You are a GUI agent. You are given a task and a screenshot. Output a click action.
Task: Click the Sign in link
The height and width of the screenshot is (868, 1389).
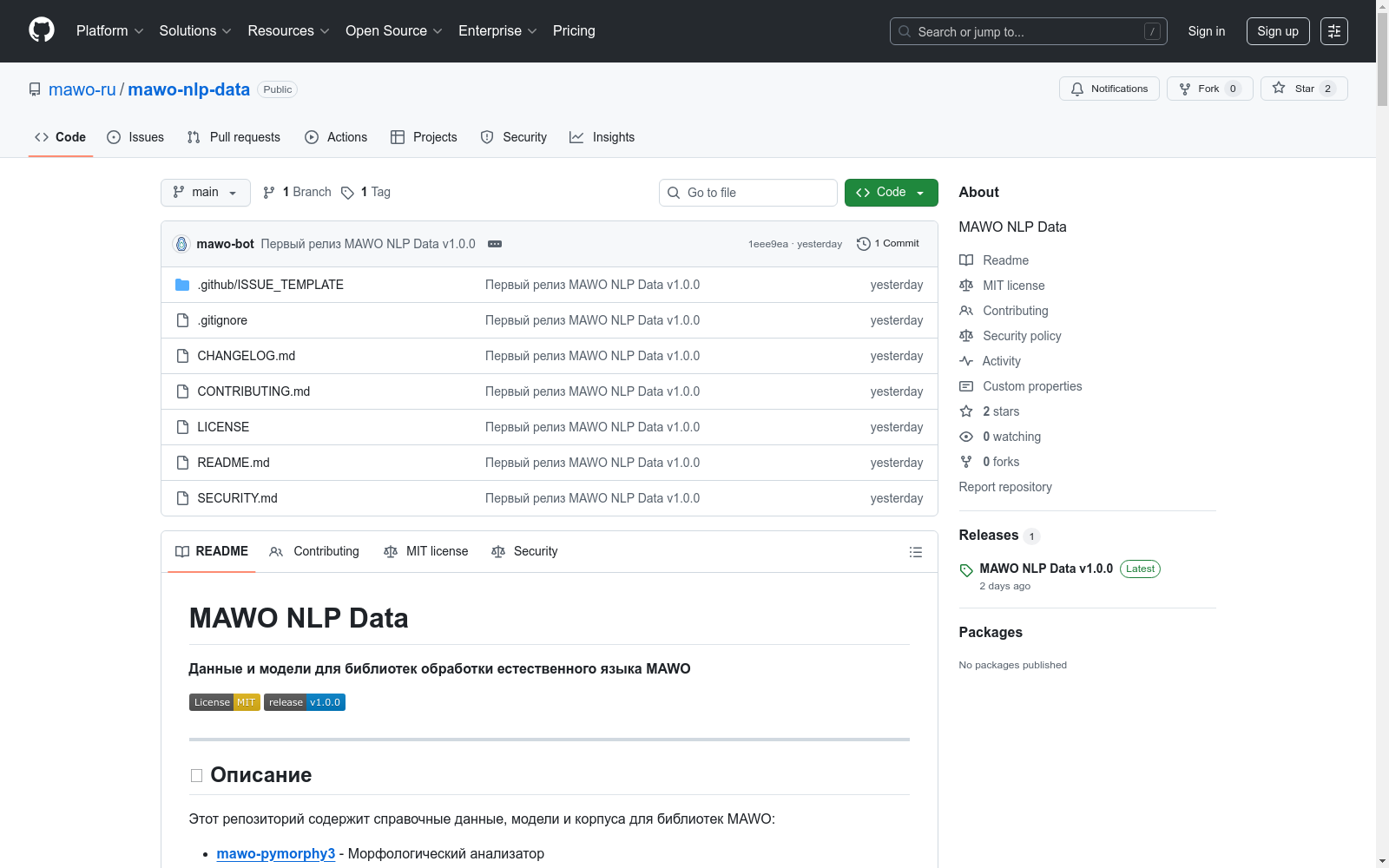pyautogui.click(x=1207, y=31)
